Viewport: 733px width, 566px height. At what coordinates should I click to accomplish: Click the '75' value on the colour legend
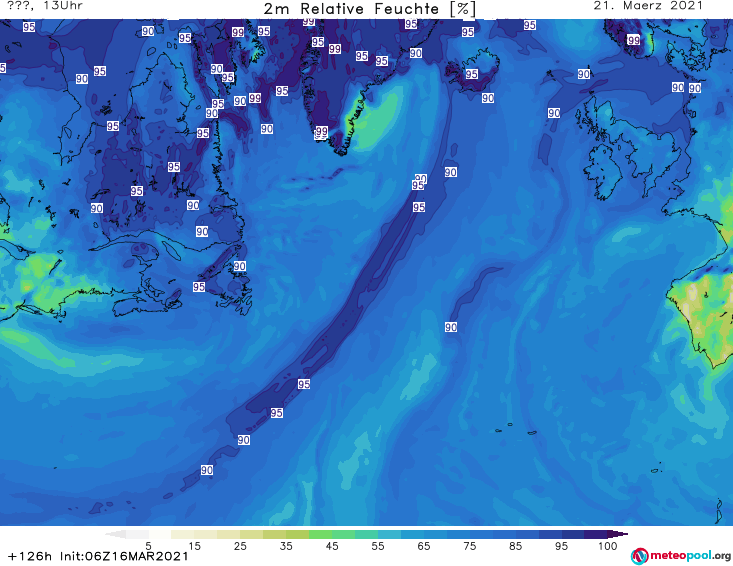coord(470,546)
